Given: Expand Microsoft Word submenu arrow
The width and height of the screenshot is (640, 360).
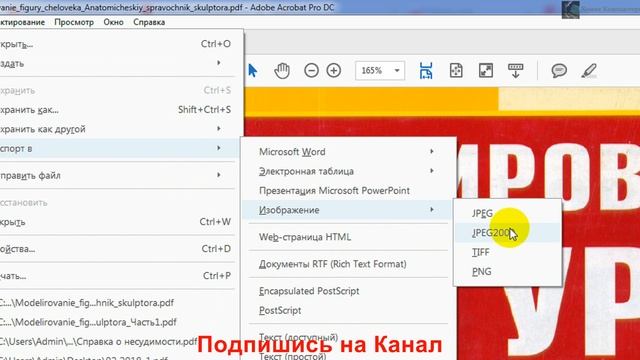Looking at the screenshot, I should click(432, 151).
